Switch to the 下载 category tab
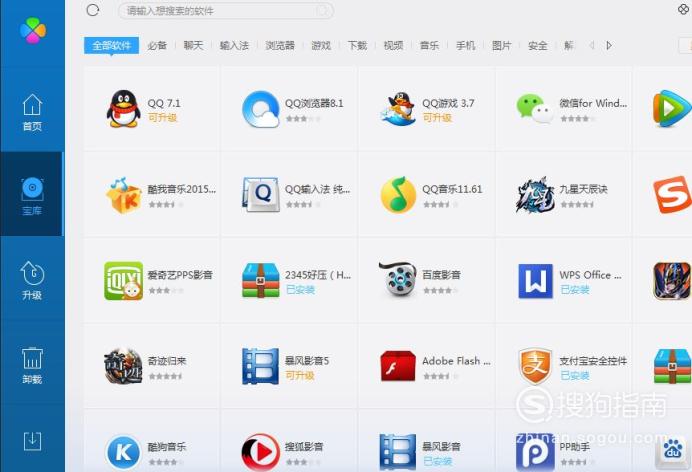 click(x=357, y=45)
